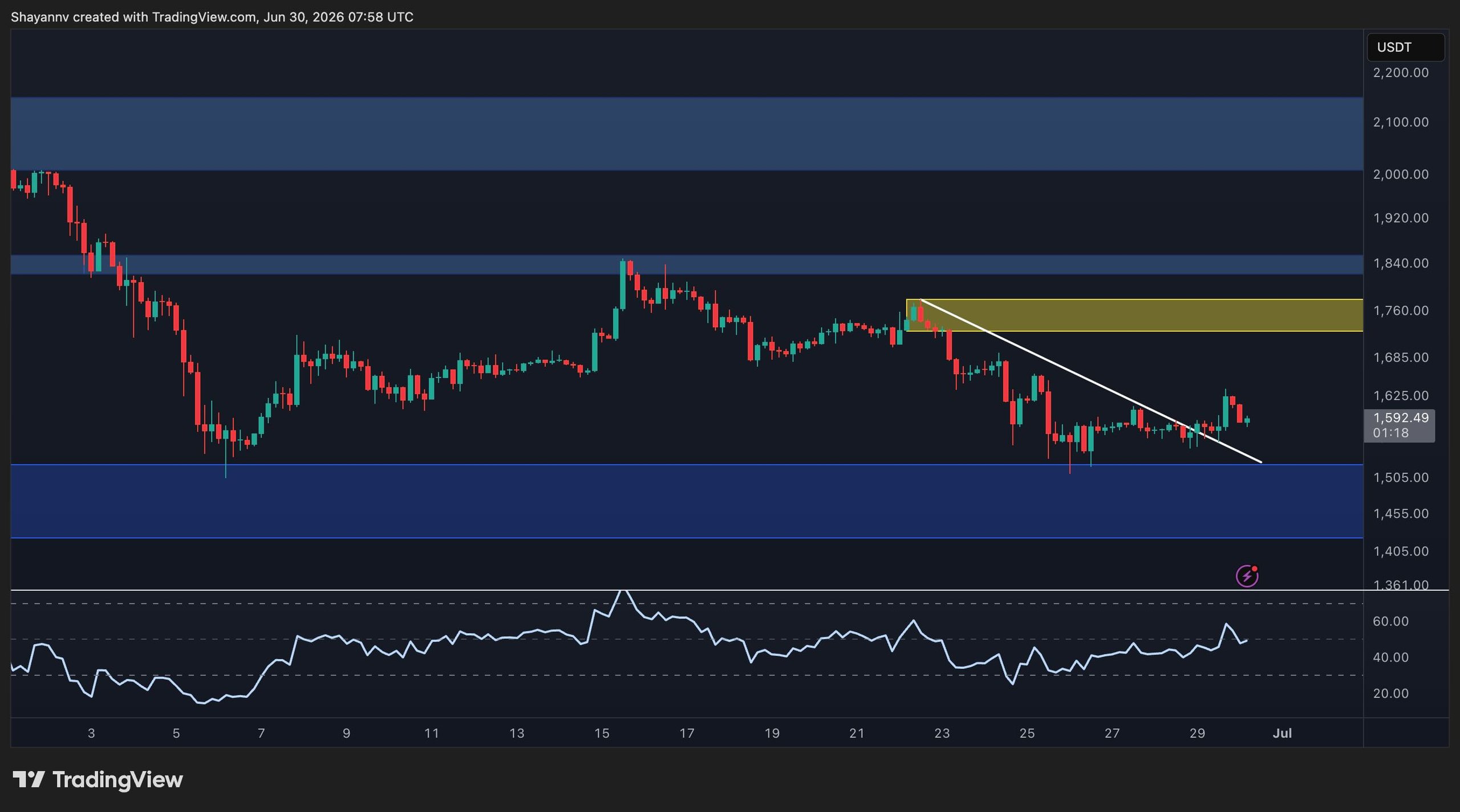Viewport: 1460px width, 812px height.
Task: Click the 1,840.00 price axis label
Action: point(1401,263)
